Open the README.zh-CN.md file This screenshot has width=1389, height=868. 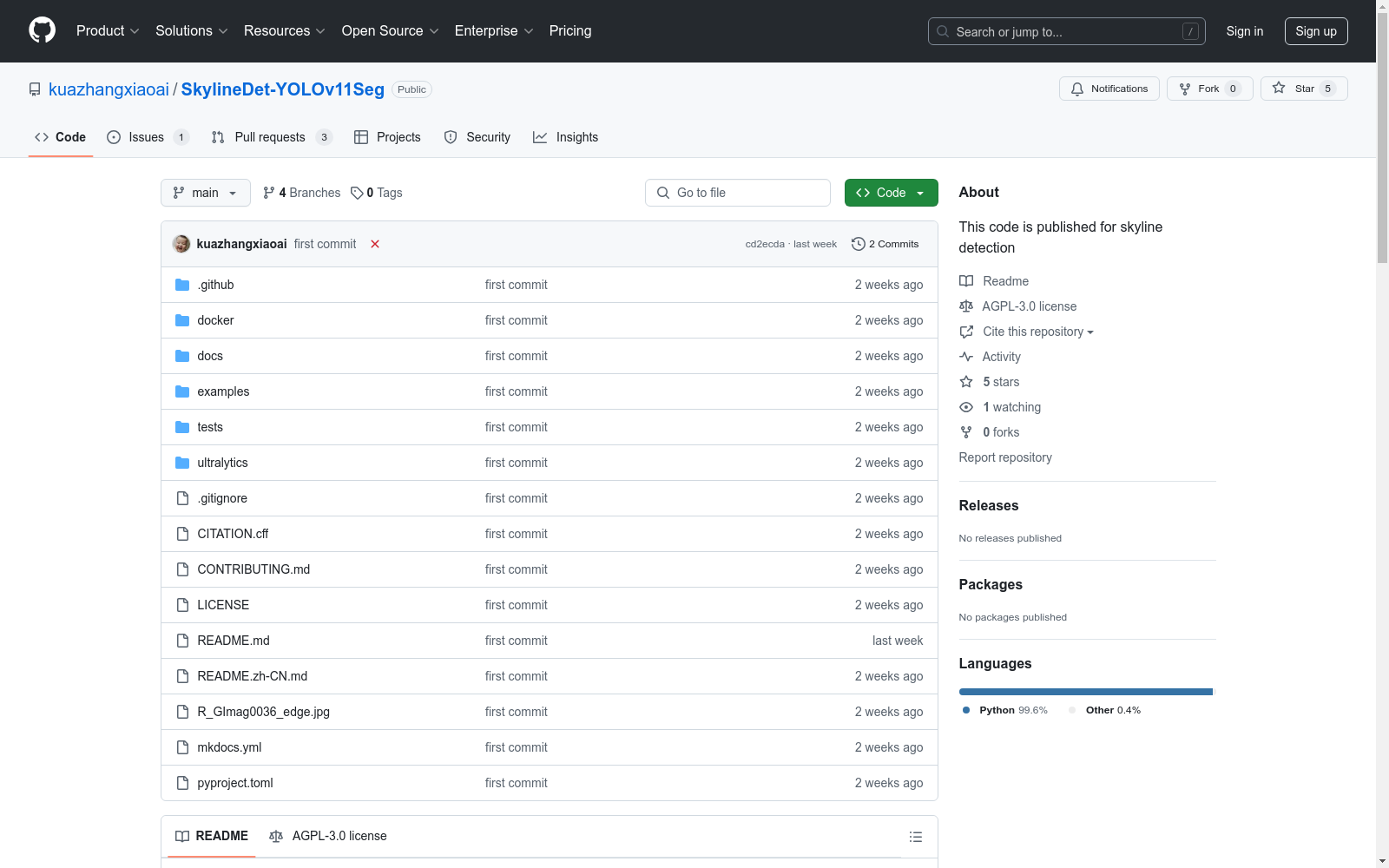tap(252, 676)
